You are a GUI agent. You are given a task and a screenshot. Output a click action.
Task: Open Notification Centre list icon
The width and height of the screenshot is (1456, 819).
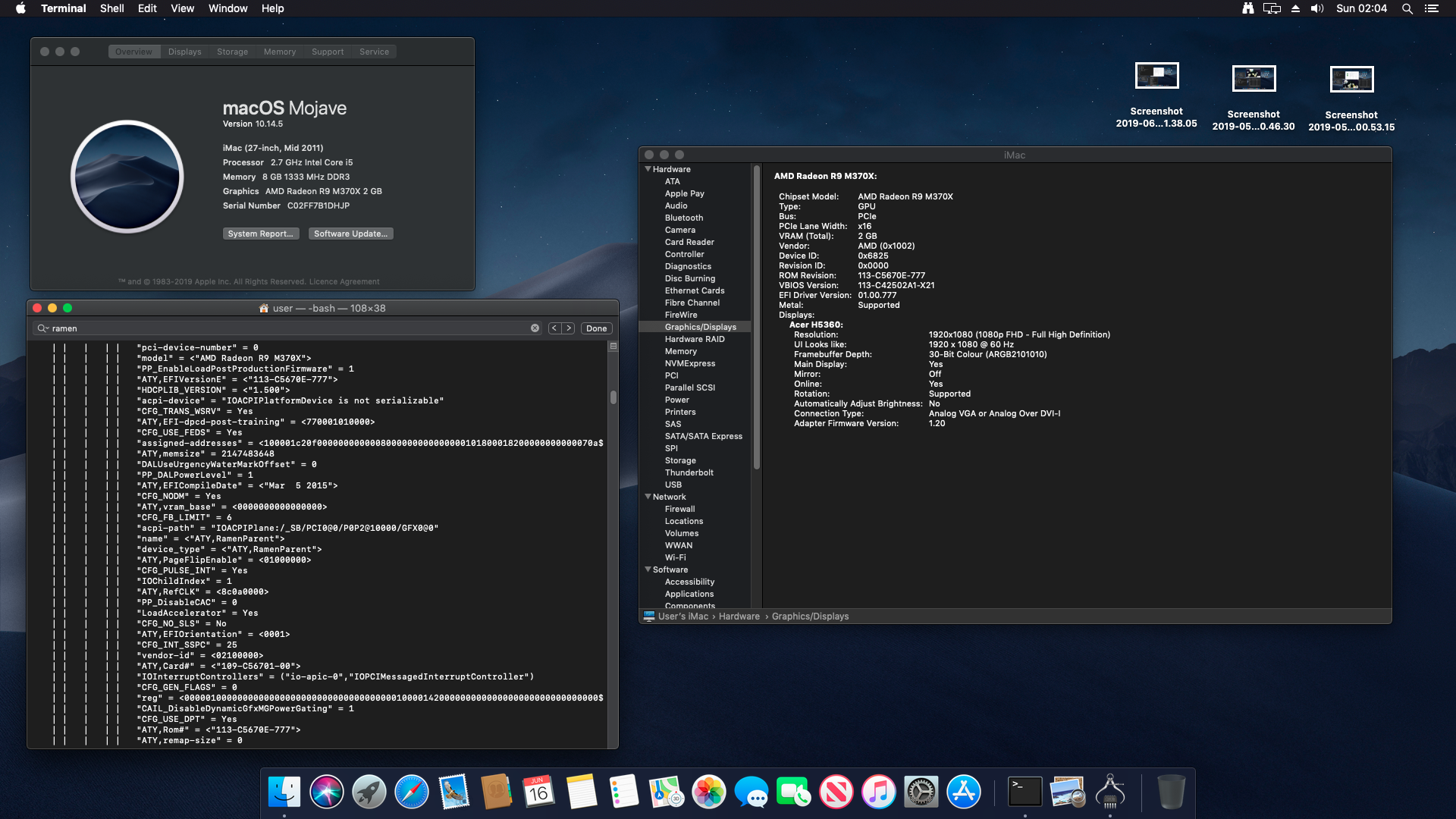1432,8
